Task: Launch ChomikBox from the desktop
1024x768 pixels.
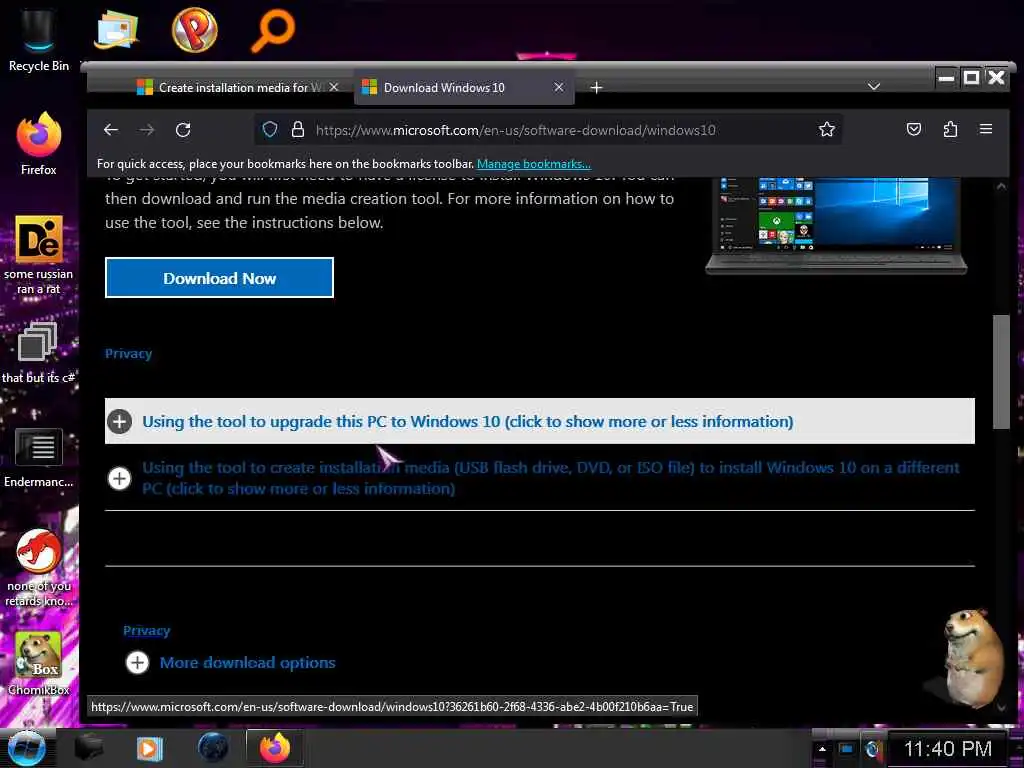Action: (x=39, y=663)
